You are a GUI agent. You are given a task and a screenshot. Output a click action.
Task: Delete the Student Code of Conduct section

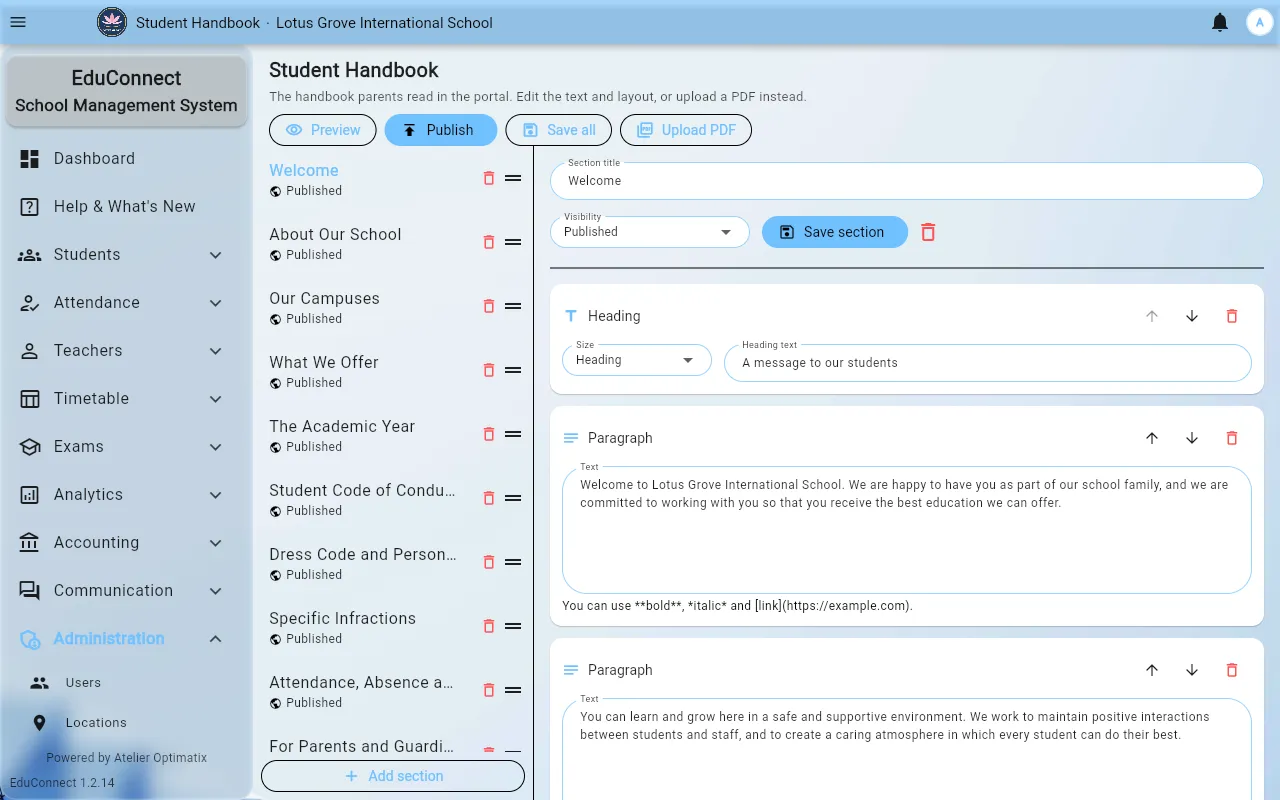(x=489, y=498)
